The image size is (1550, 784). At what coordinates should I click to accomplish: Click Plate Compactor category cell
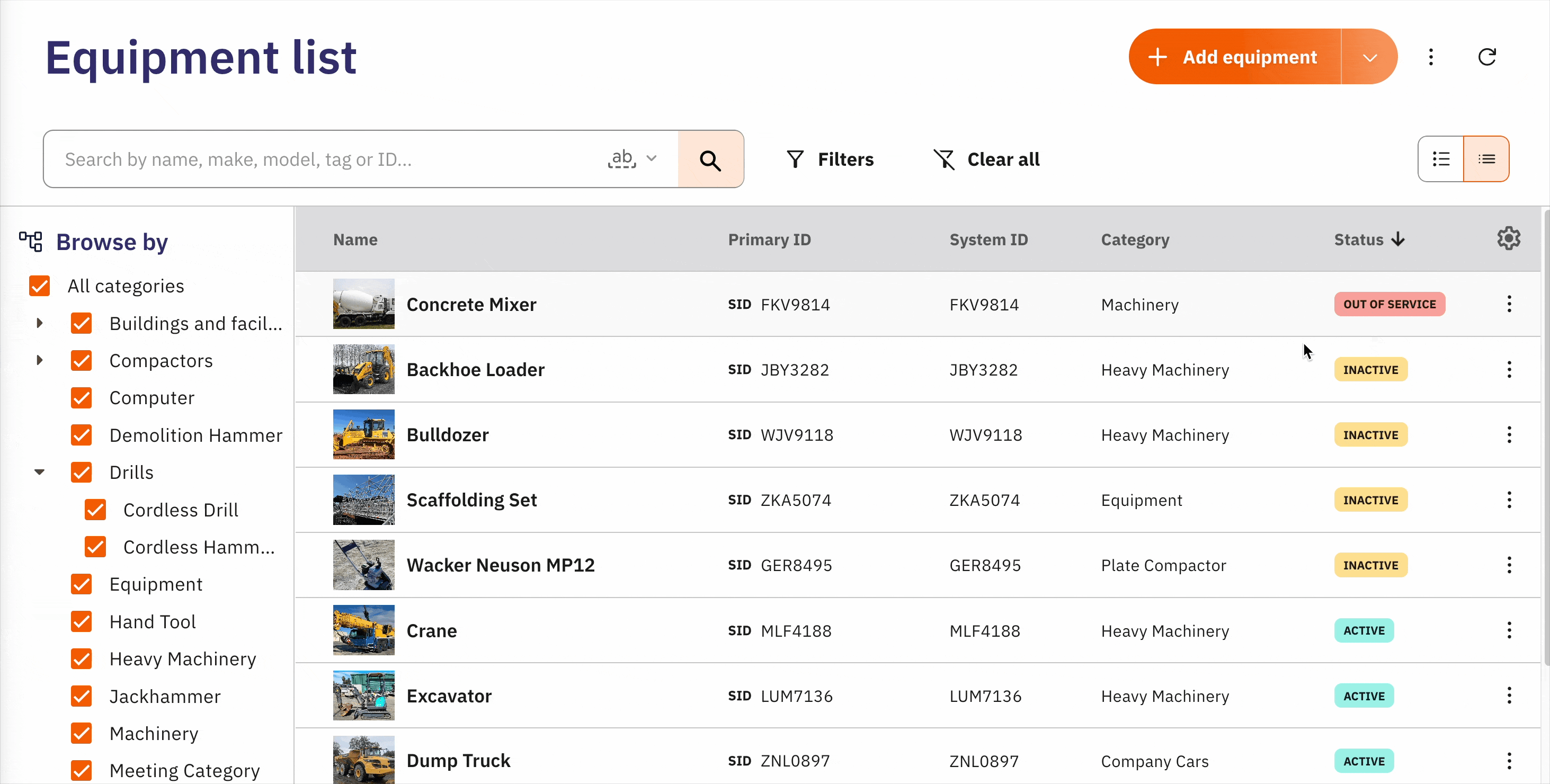click(x=1163, y=565)
